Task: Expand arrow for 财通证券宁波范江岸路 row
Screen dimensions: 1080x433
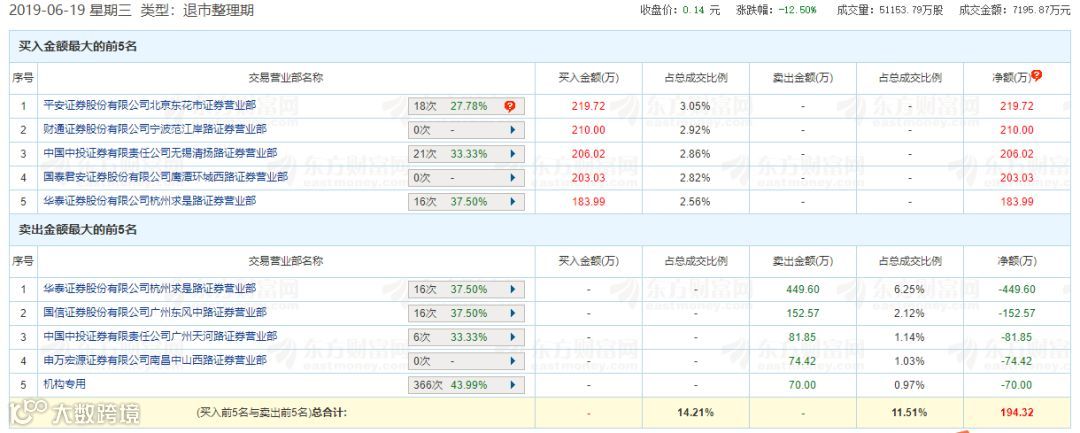Action: [x=512, y=130]
